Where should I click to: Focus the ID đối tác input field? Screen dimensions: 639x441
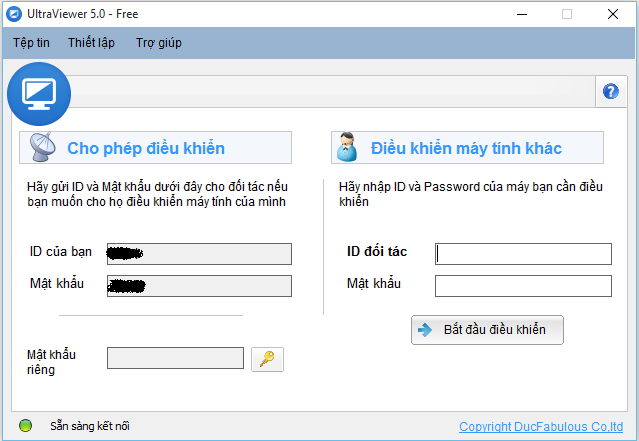click(x=523, y=254)
